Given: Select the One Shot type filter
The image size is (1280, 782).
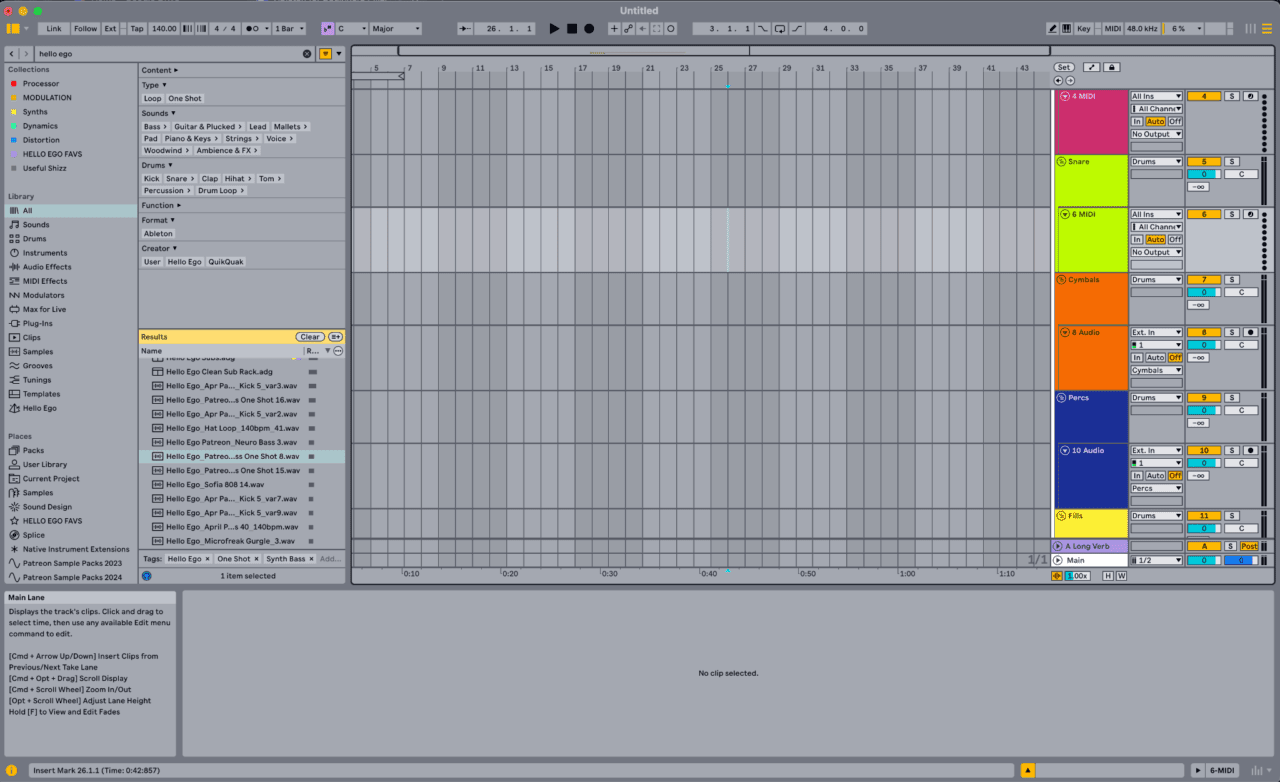Looking at the screenshot, I should pyautogui.click(x=185, y=98).
